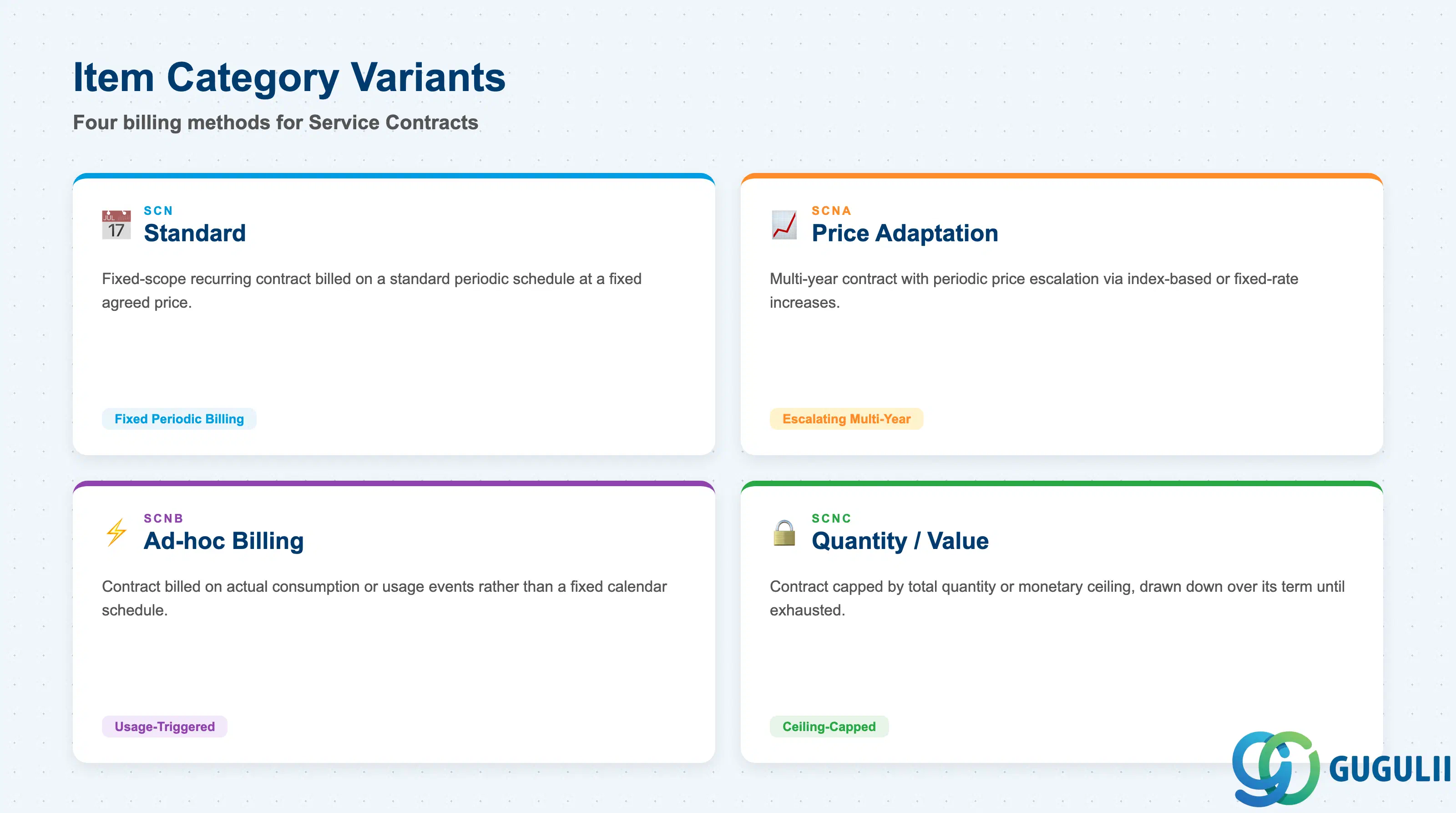Click the lightning bolt icon for Ad-hoc Billing
Screen dimensions: 1456x813
116,533
